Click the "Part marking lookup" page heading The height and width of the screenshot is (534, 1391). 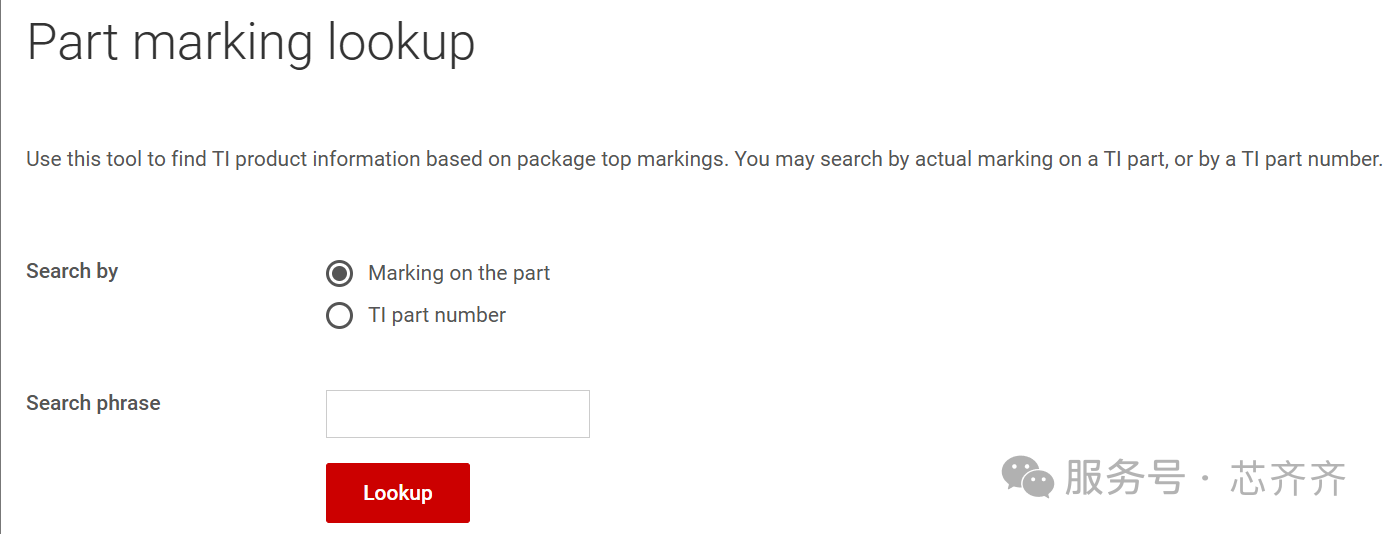251,43
